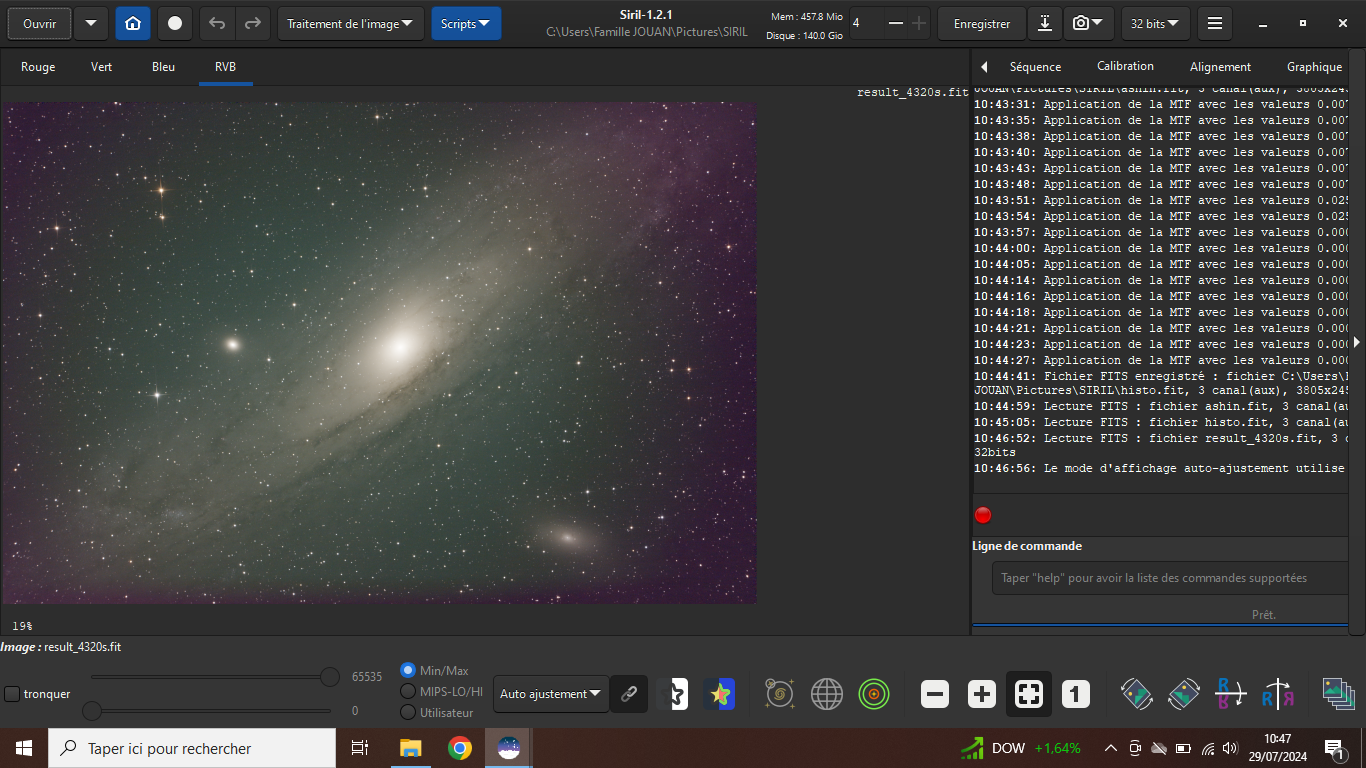
Task: Rotate image clockwise
Action: (1184, 694)
